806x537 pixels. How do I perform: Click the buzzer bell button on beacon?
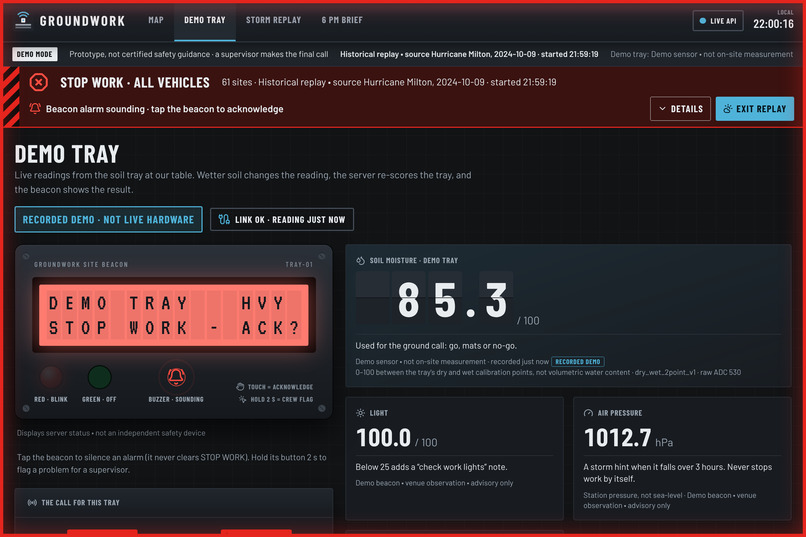coord(176,377)
